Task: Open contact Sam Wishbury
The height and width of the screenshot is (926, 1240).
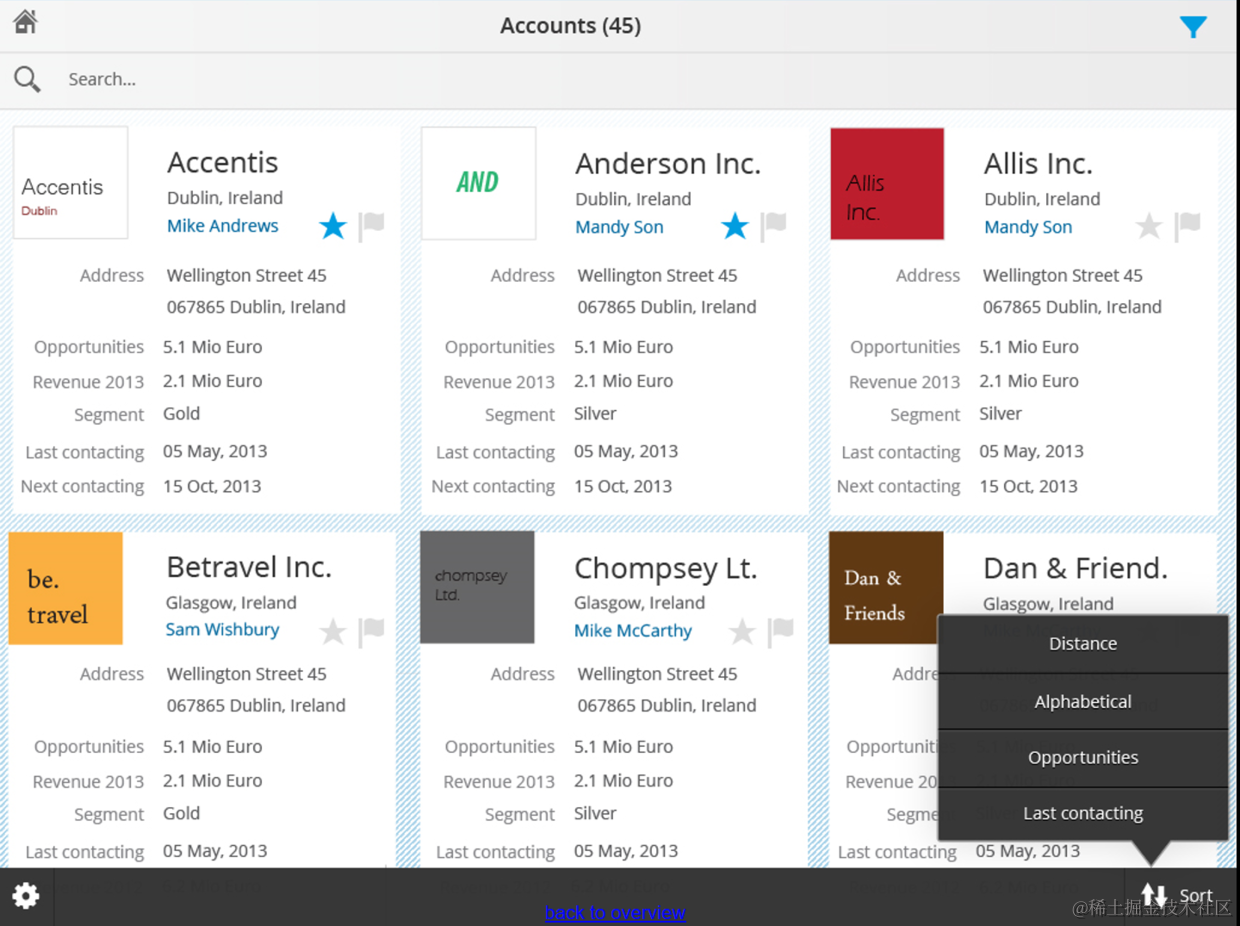Action: pyautogui.click(x=222, y=630)
